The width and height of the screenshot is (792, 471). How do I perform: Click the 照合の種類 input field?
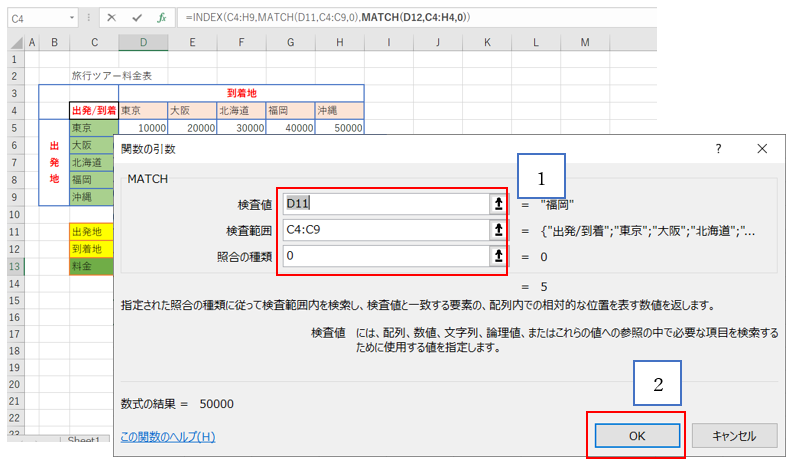click(383, 256)
